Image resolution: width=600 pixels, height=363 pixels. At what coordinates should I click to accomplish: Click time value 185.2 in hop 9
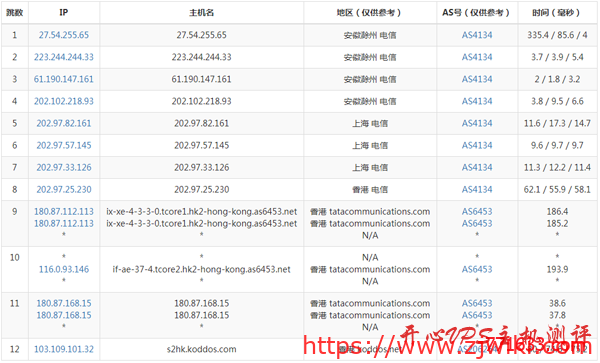[557, 224]
